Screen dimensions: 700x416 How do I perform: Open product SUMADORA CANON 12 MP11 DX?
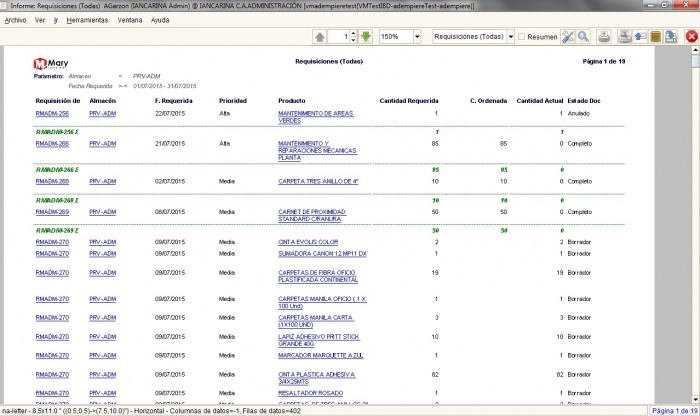click(322, 254)
